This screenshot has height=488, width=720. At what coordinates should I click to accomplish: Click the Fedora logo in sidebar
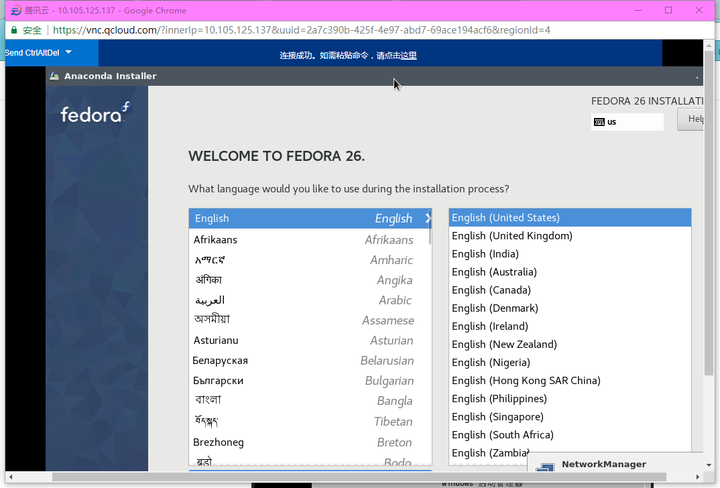pos(95,114)
